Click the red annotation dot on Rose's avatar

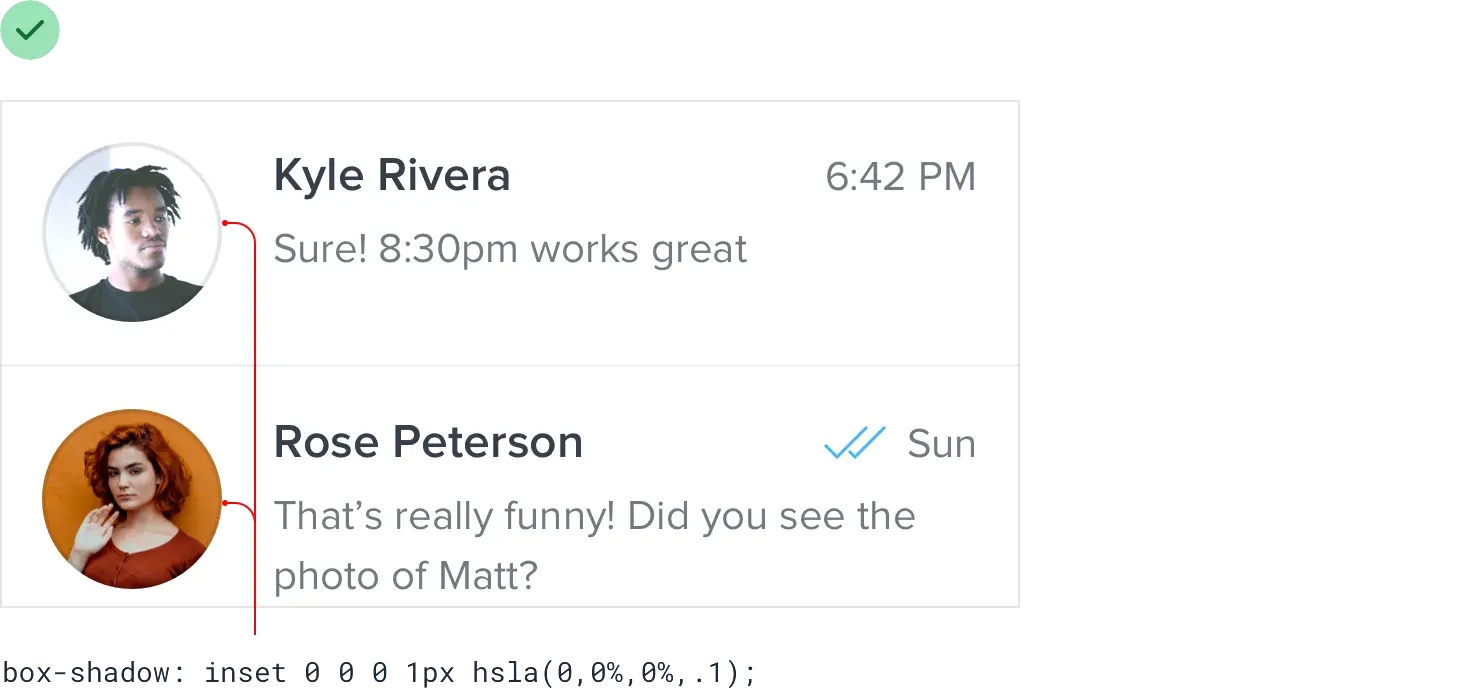click(225, 502)
